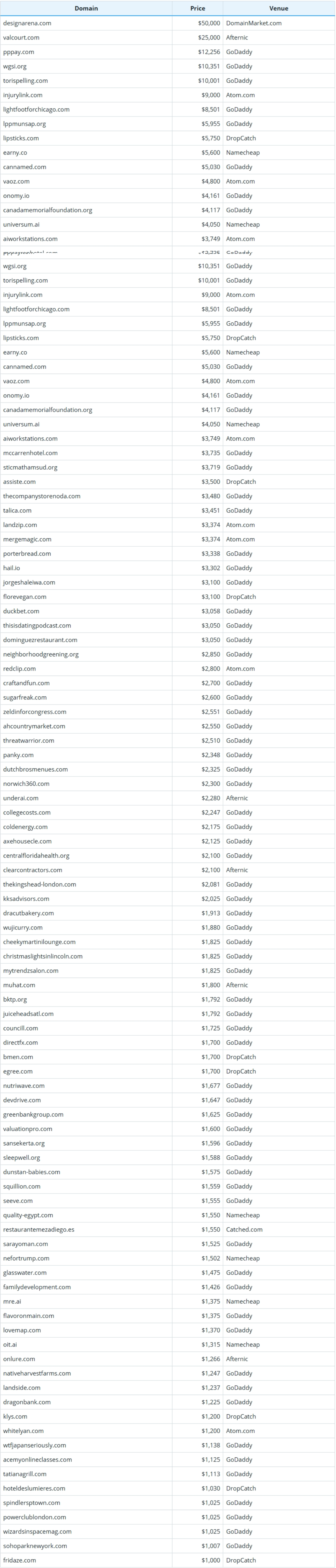This screenshot has width=336, height=1568.
Task: Select the underai.com domain row
Action: (167, 798)
